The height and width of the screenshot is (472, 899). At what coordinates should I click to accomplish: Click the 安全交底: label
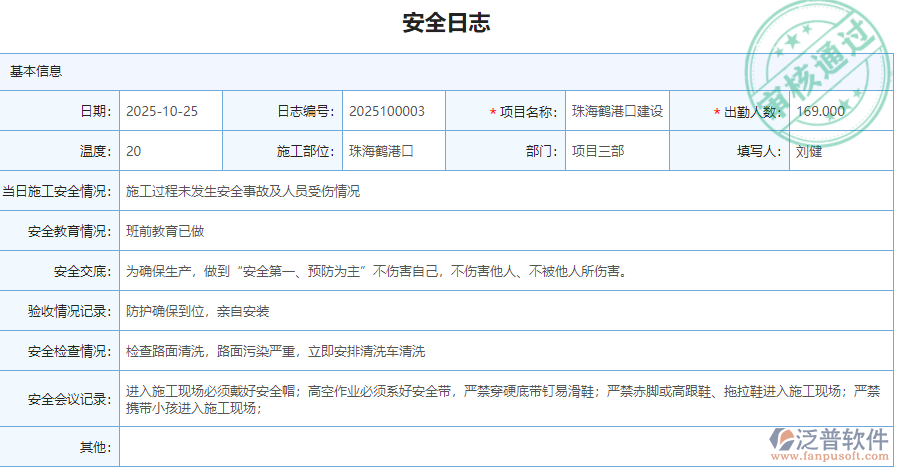[x=83, y=271]
